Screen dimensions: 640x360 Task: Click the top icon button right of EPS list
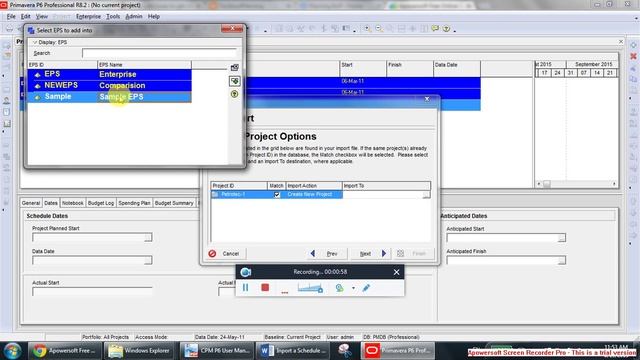(x=234, y=67)
